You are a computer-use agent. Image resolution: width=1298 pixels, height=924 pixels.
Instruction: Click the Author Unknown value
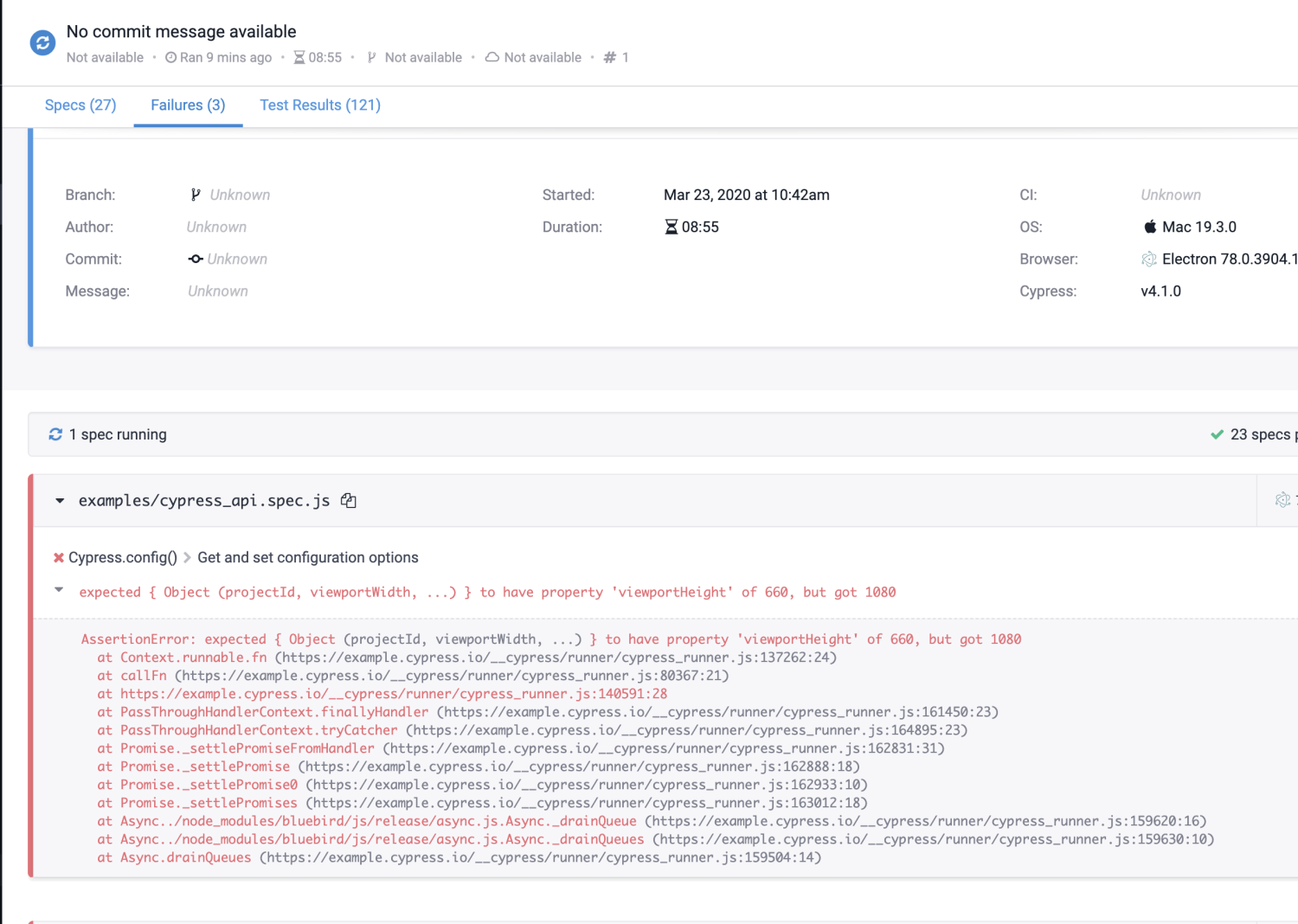pos(216,228)
